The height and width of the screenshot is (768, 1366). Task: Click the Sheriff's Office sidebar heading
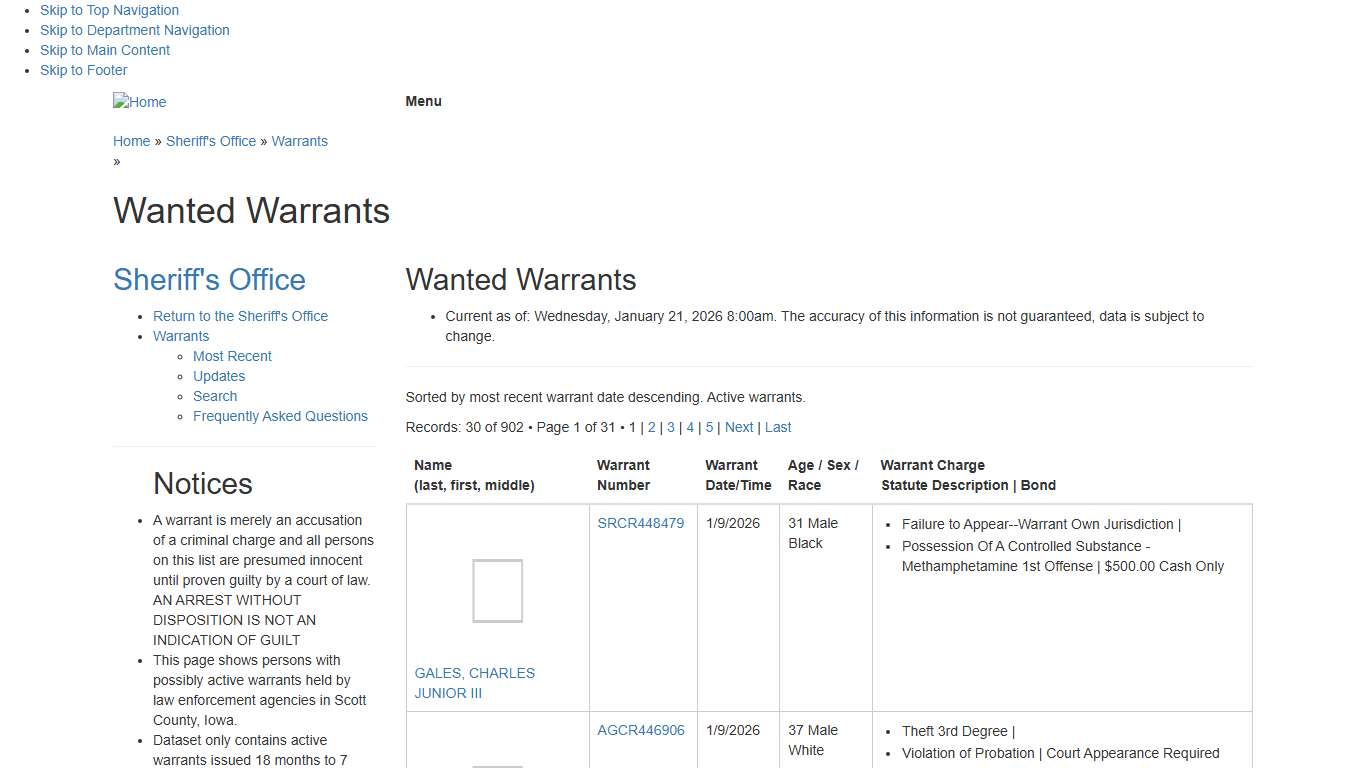(210, 280)
